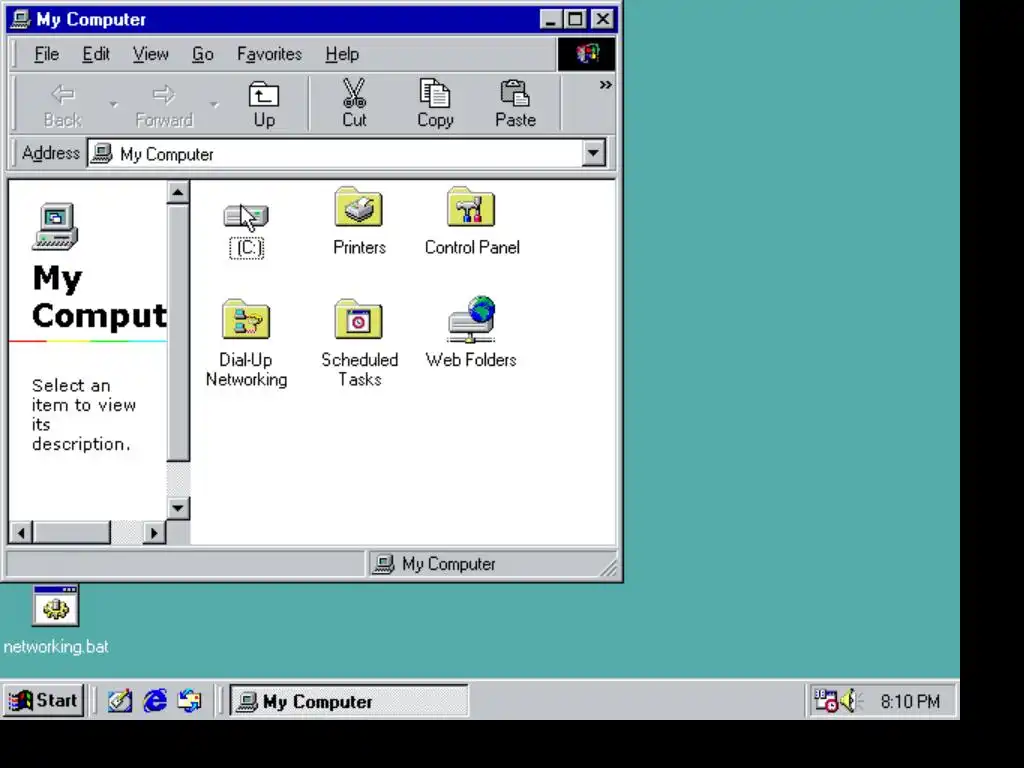Click the left pane scroll up arrow

[178, 193]
